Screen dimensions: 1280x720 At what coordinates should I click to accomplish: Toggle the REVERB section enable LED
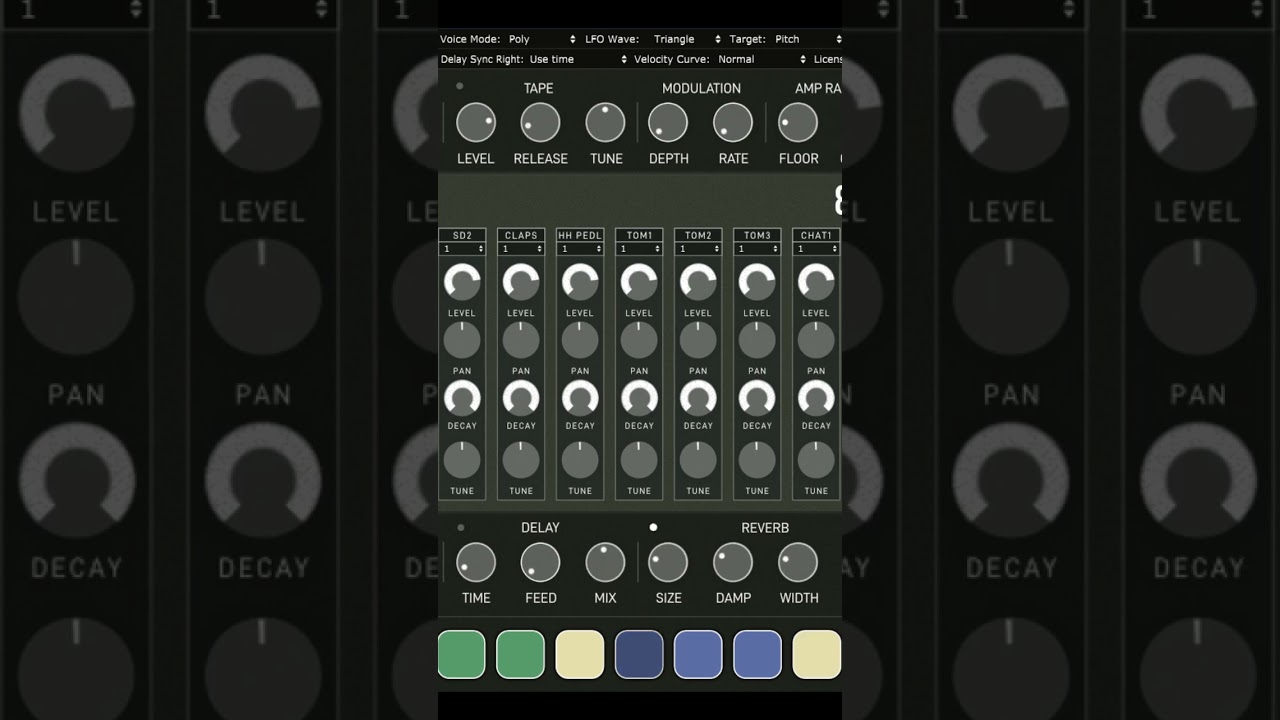coord(653,527)
